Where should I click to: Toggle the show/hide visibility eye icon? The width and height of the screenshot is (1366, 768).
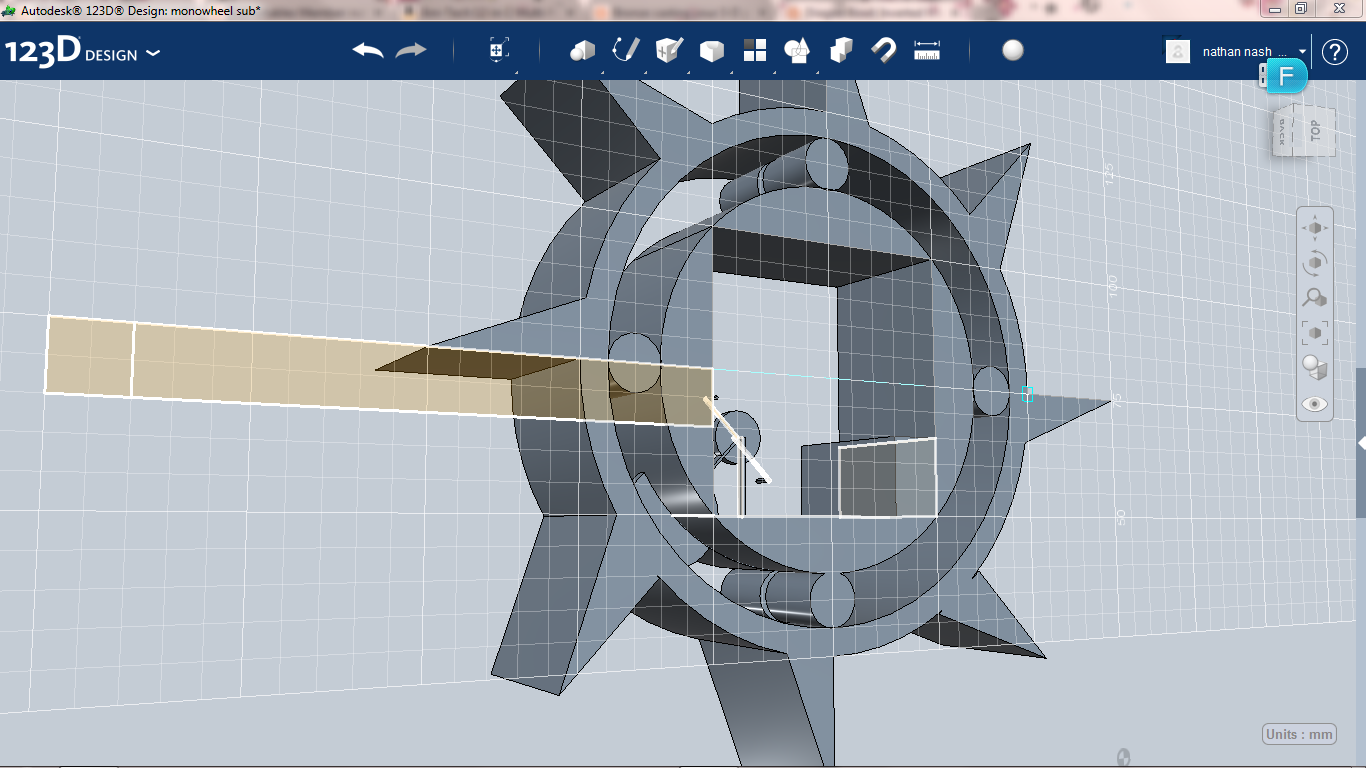1315,404
